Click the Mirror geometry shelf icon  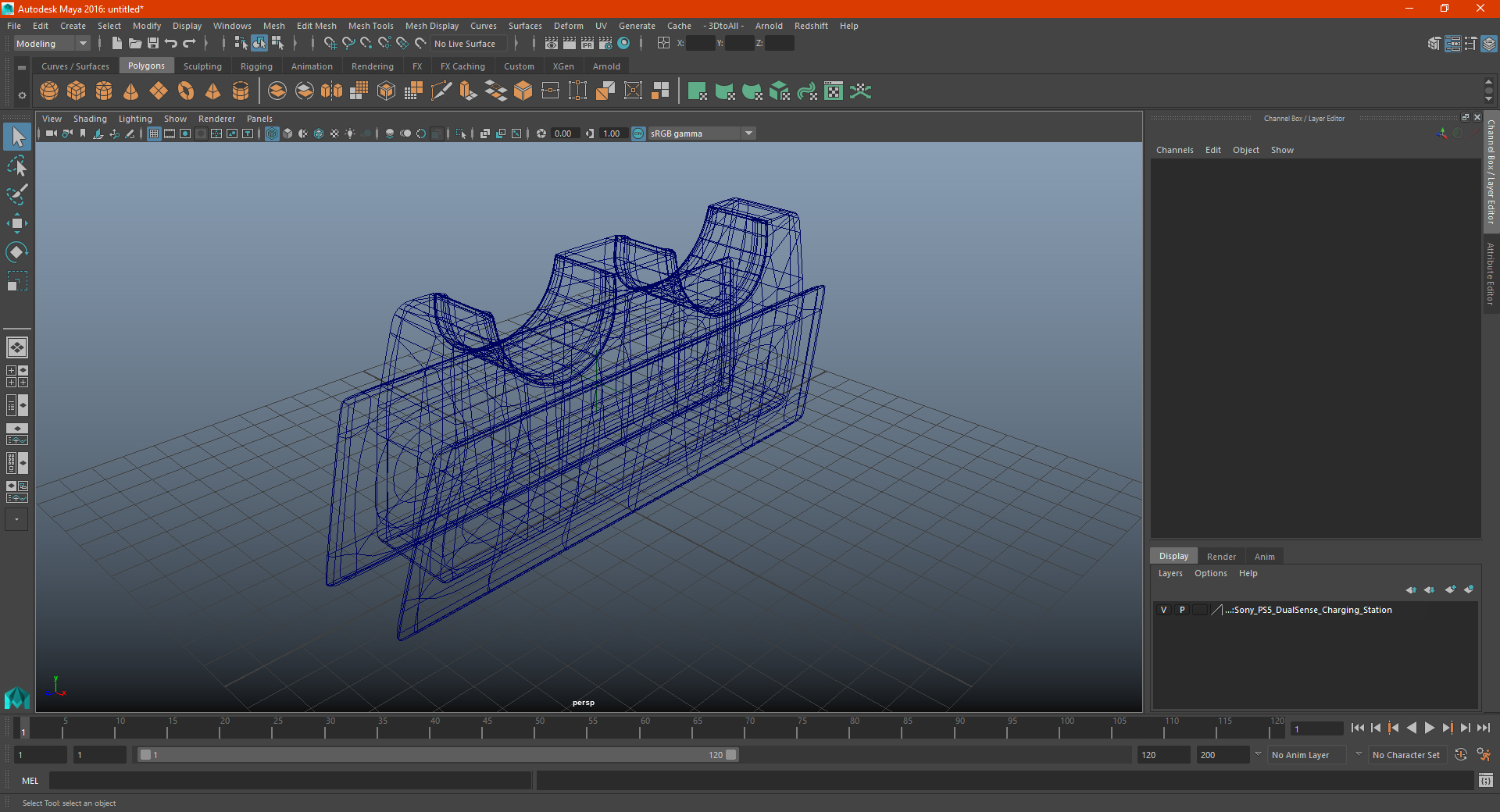(x=332, y=91)
